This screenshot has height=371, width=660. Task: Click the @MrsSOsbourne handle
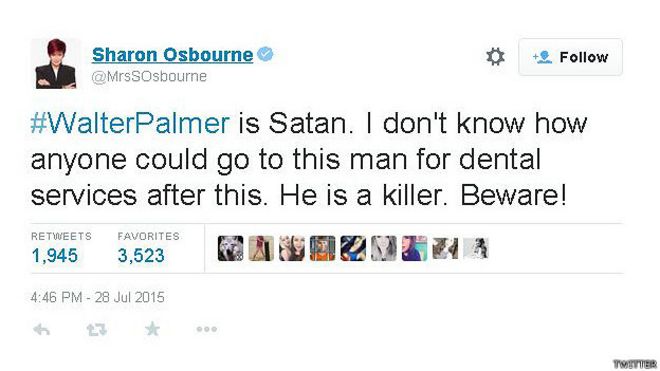pos(149,77)
